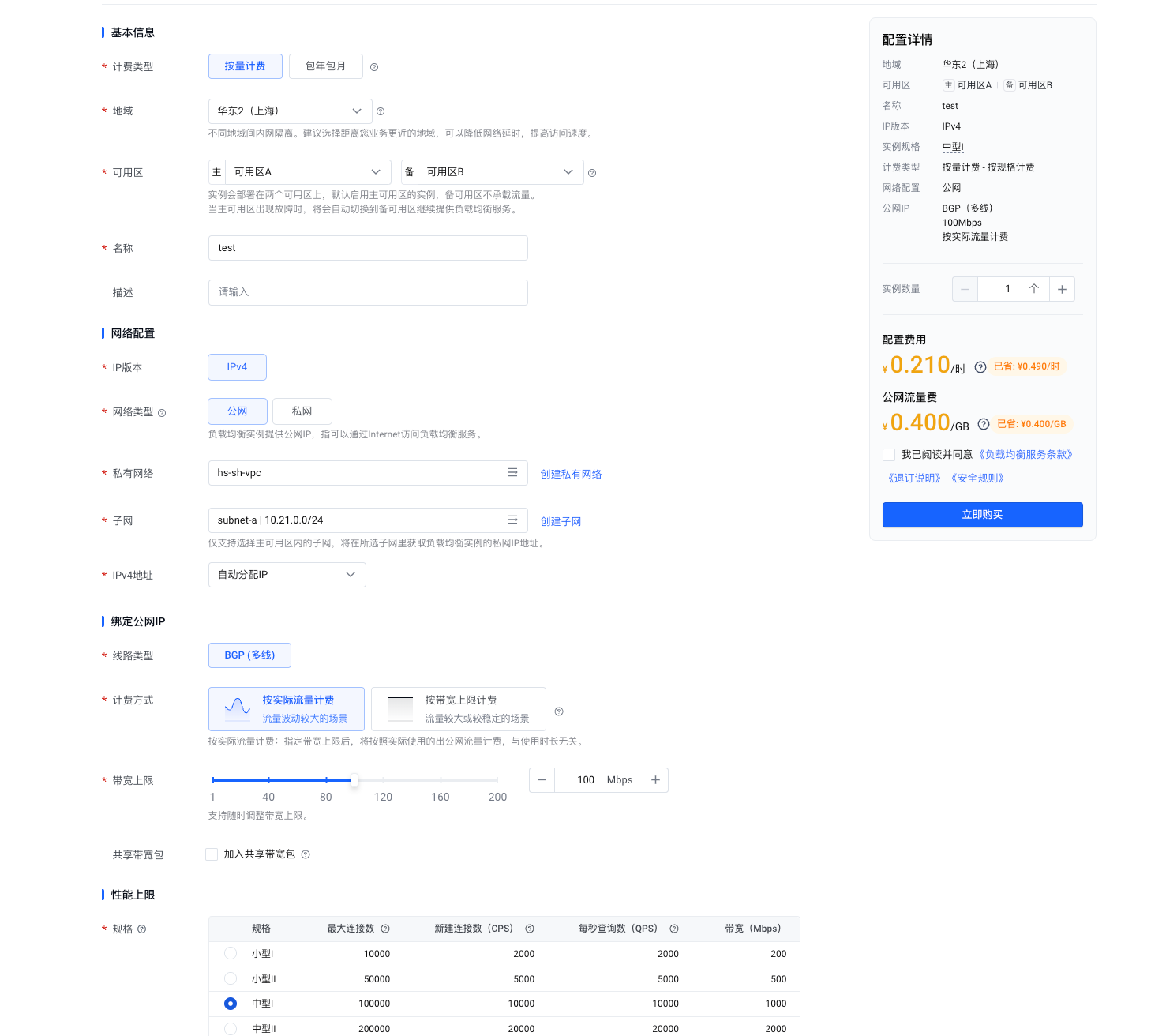Expand the 可用区A primary zone dropdown

[307, 172]
